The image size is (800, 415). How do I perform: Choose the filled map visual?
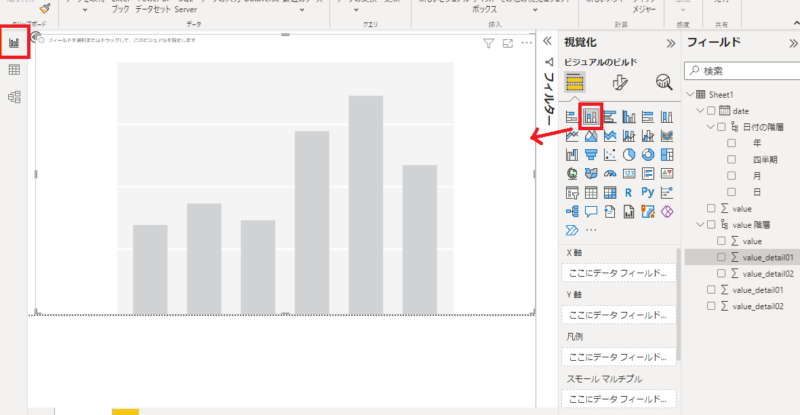[591, 174]
